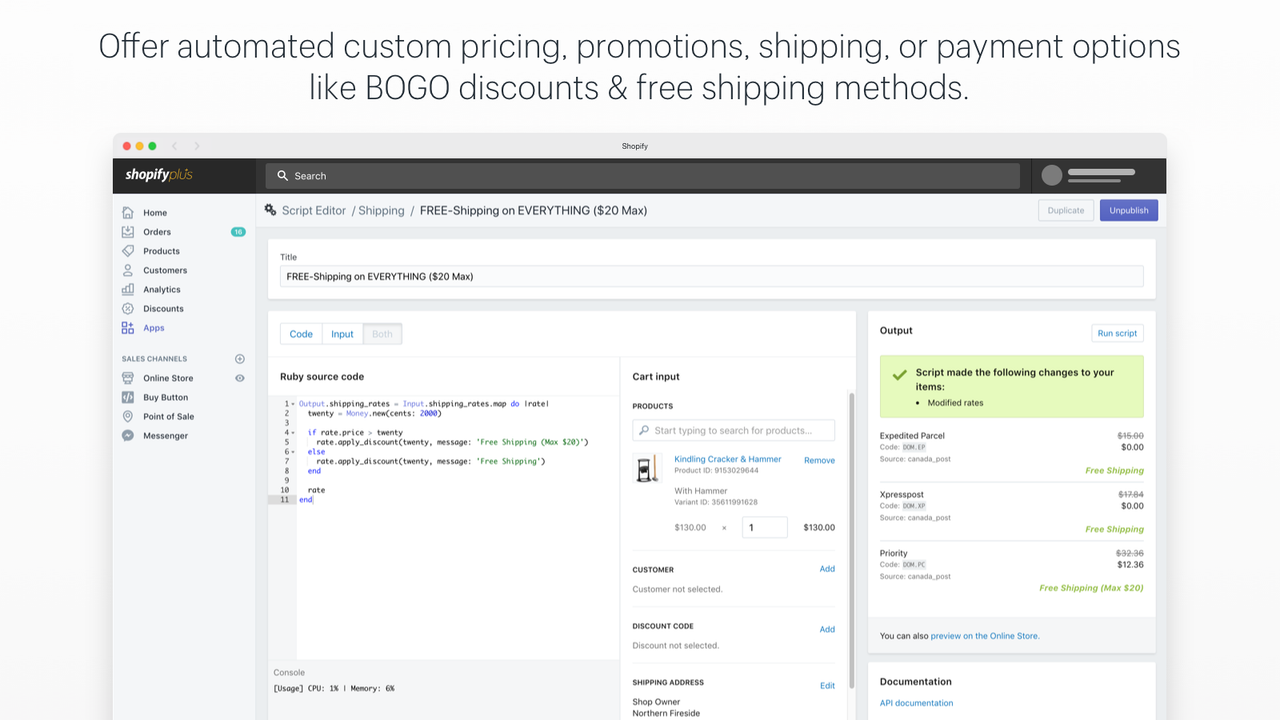Screen dimensions: 1280x720
Task: Open the account menu avatar
Action: 1051,175
